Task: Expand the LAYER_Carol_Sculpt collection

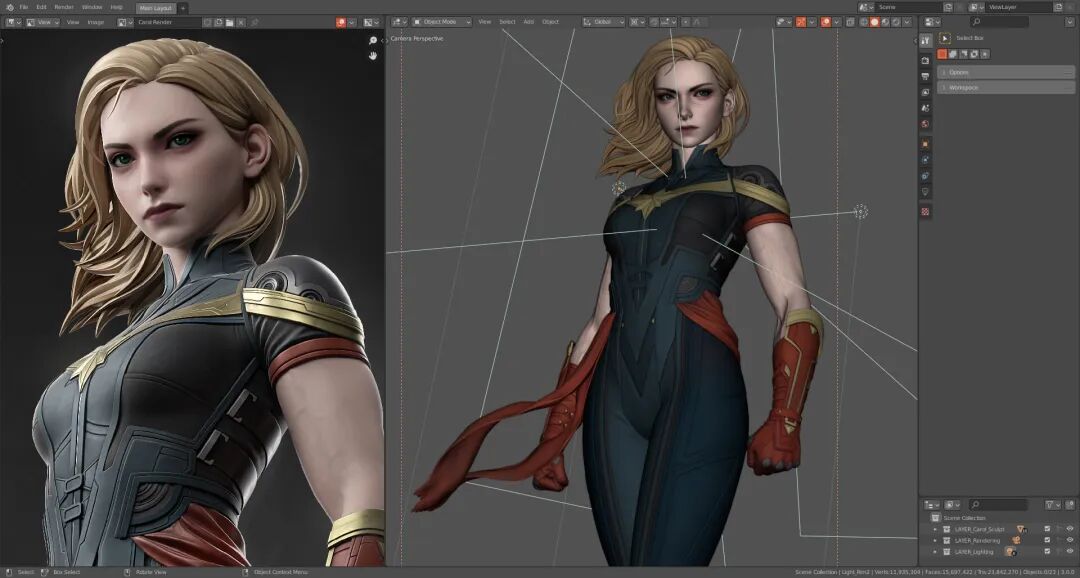Action: 935,529
